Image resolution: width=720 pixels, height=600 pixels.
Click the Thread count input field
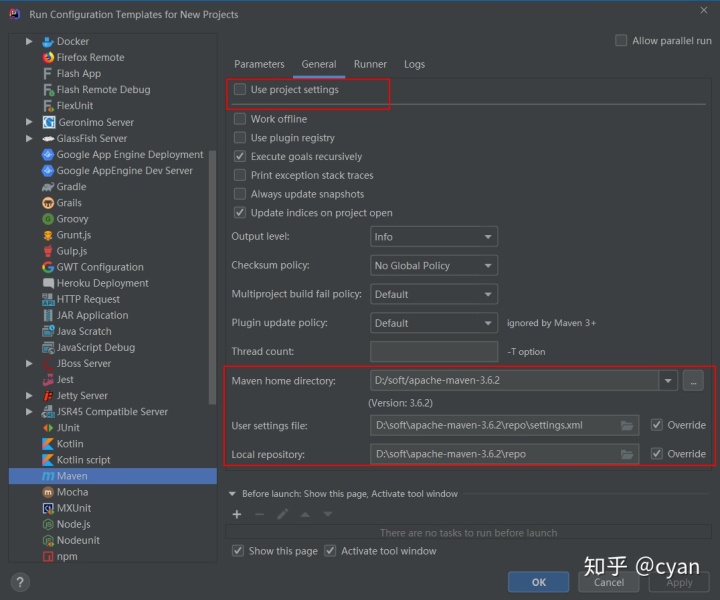[434, 352]
